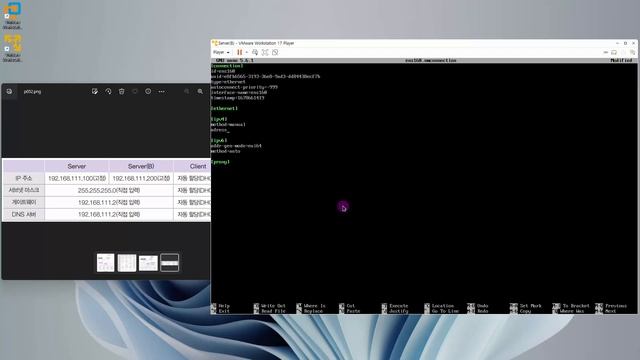Toggle Unity mode icon in VMware toolbar
The height and width of the screenshot is (360, 640).
click(275, 52)
